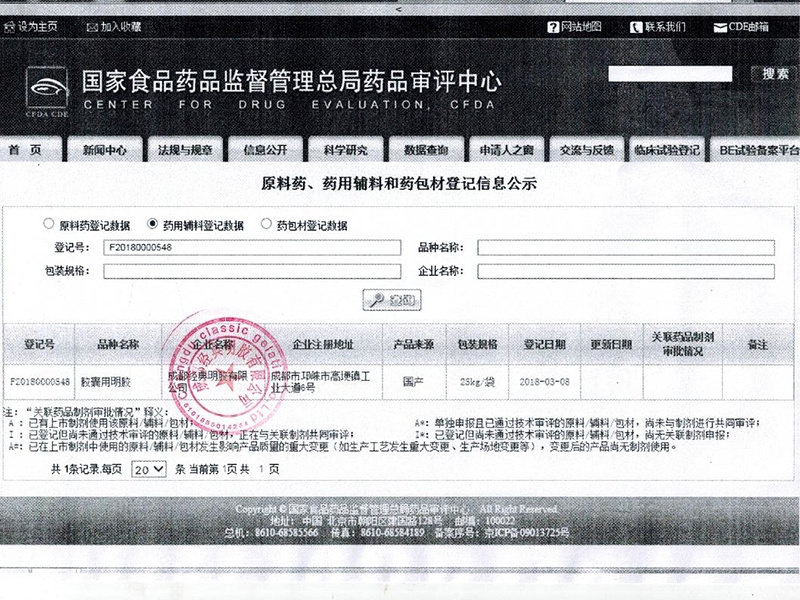Click the 查询 search button
This screenshot has width=800, height=600.
[x=392, y=300]
